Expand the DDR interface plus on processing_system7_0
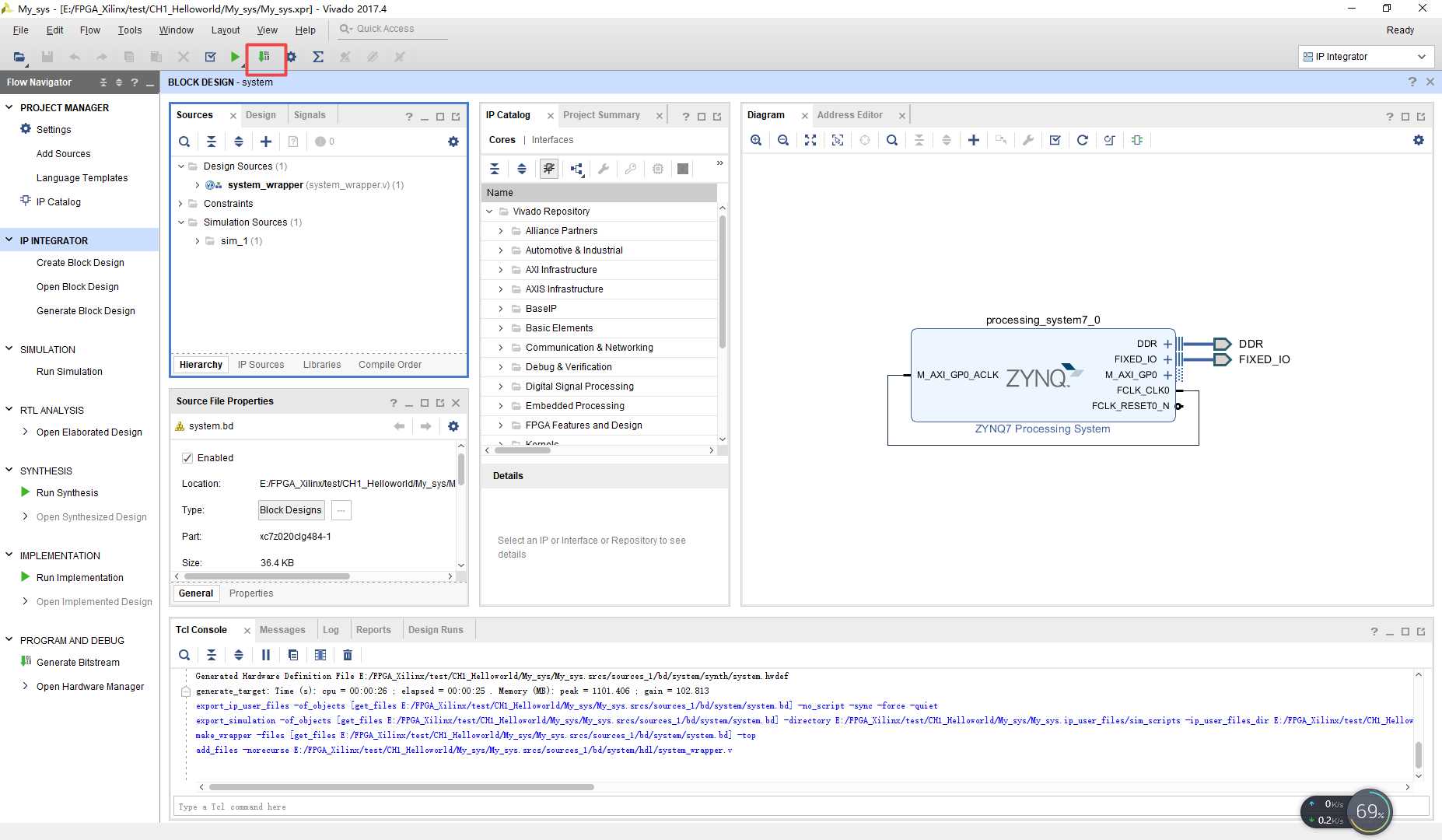The height and width of the screenshot is (840, 1442). (1167, 344)
